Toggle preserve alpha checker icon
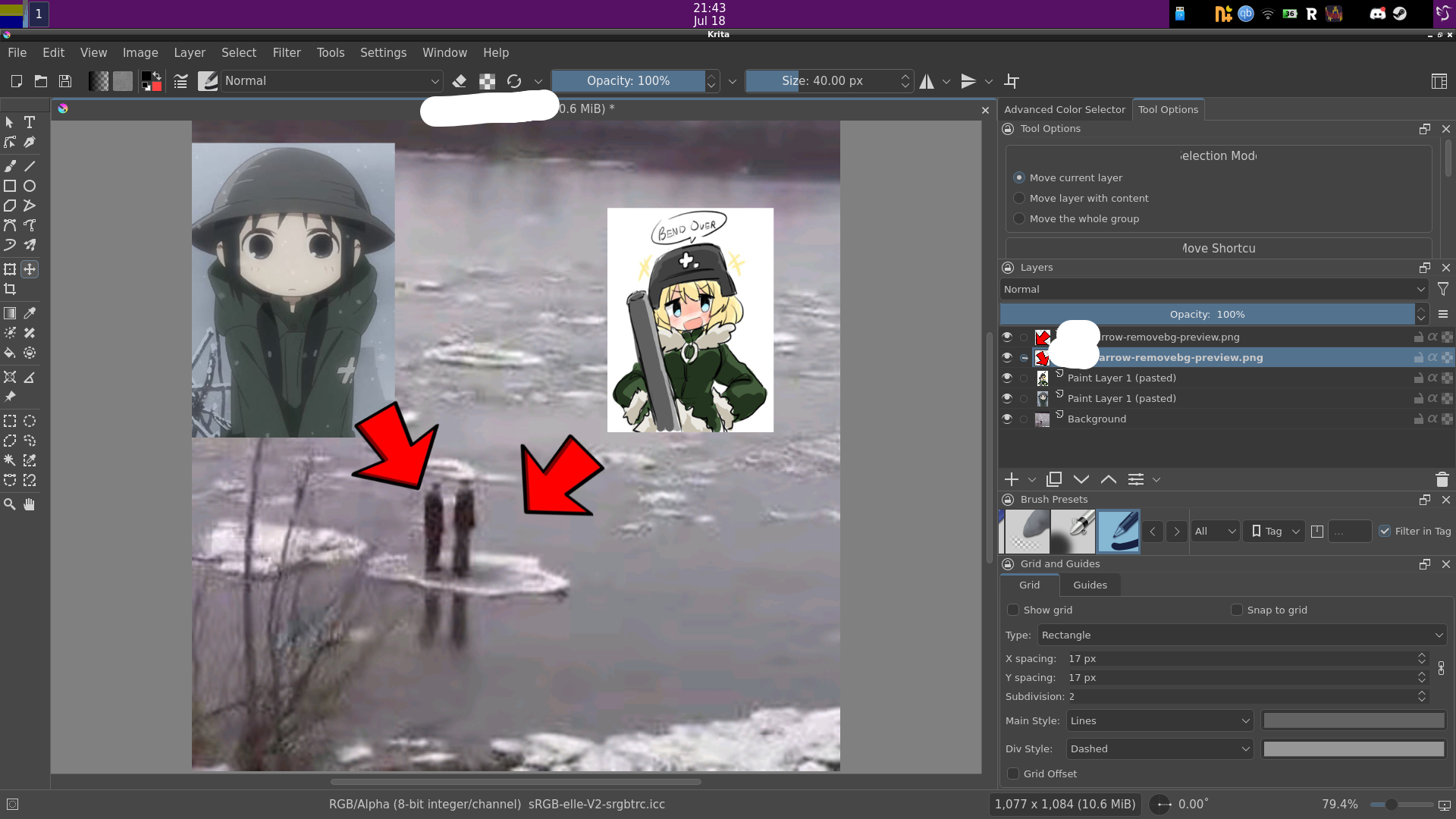1456x819 pixels. pyautogui.click(x=487, y=81)
